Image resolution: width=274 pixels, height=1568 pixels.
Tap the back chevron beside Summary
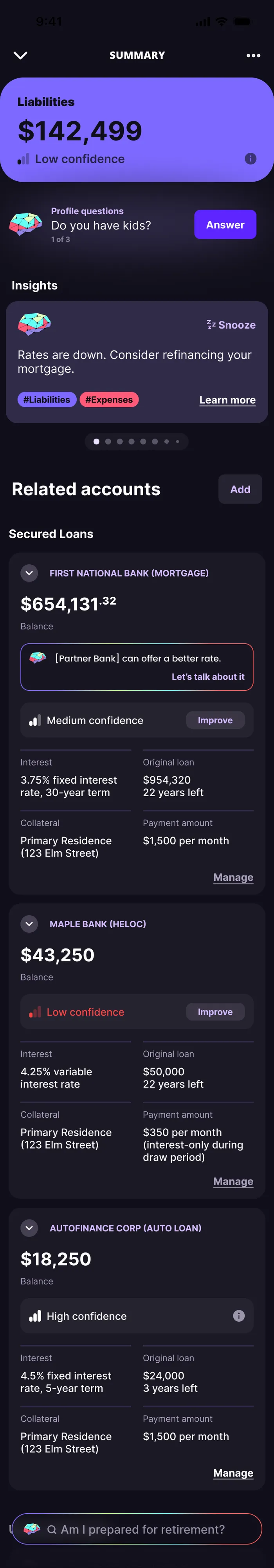point(20,55)
